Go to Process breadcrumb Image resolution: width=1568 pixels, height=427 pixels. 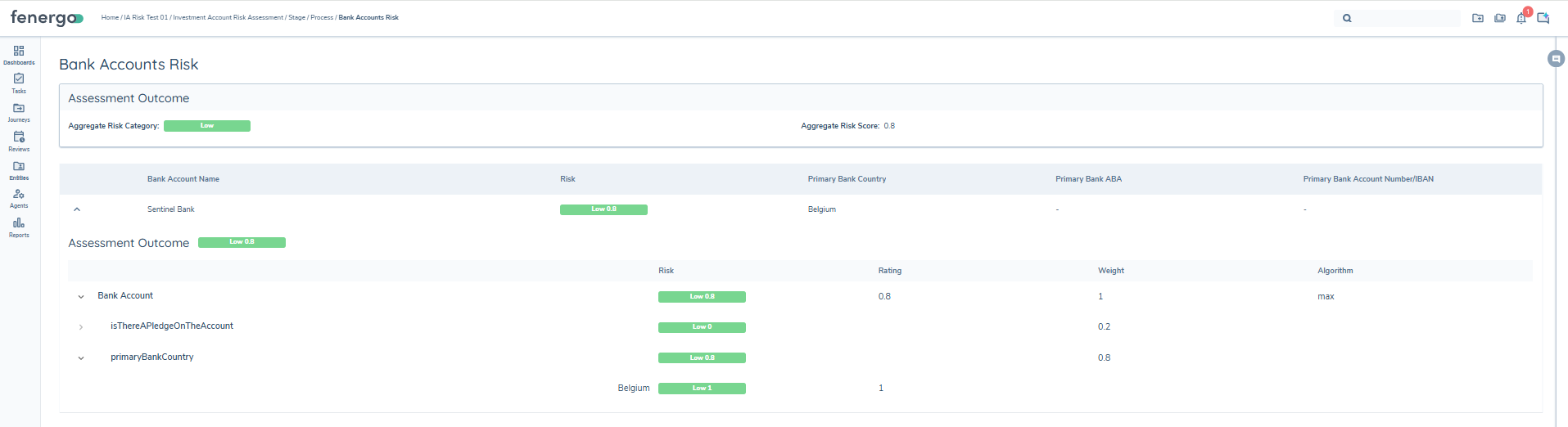[x=322, y=17]
